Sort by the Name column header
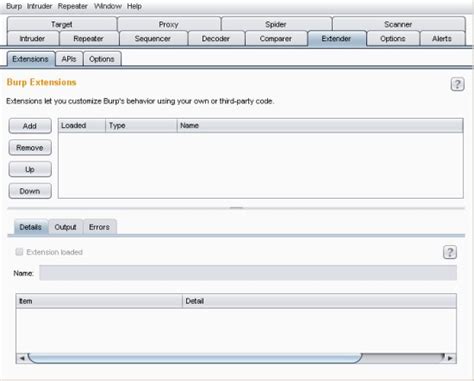 pos(320,126)
